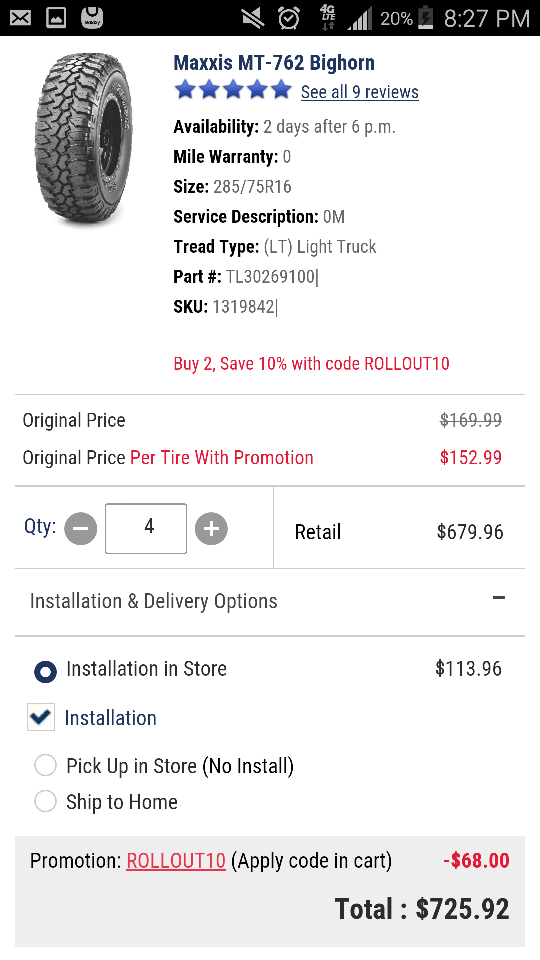540x960 pixels.
Task: Select Pick Up in Store (No Install)
Action: [x=45, y=765]
